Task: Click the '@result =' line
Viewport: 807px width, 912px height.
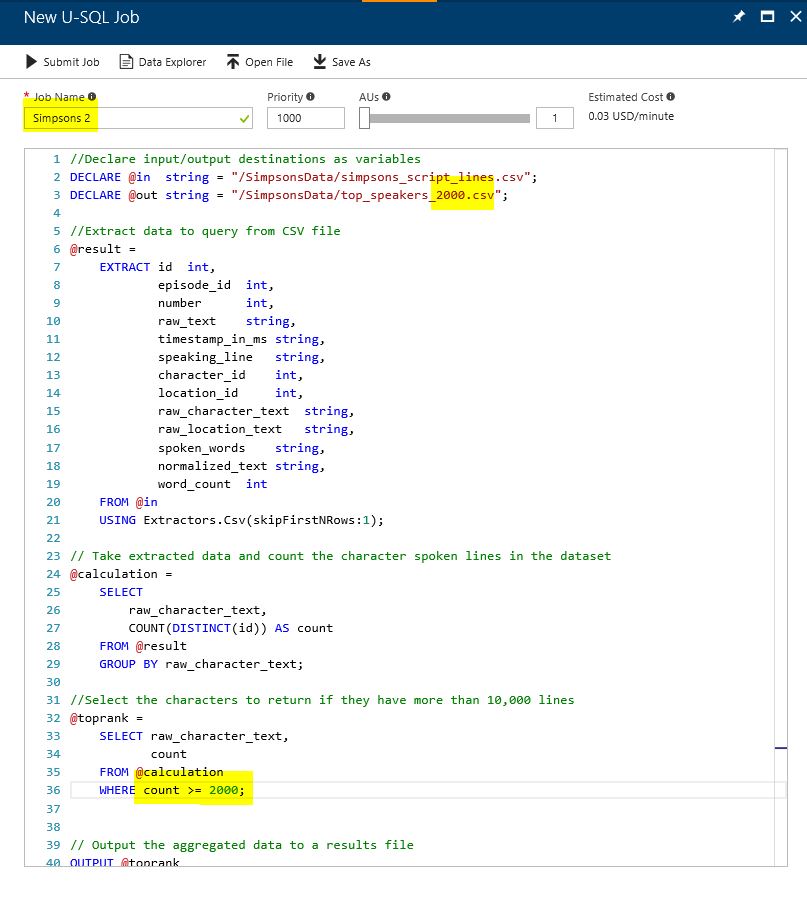Action: (x=102, y=249)
